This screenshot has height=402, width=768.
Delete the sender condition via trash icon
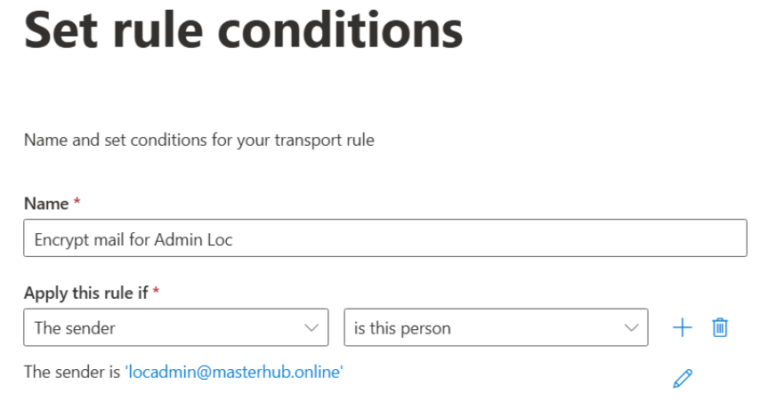(x=719, y=327)
